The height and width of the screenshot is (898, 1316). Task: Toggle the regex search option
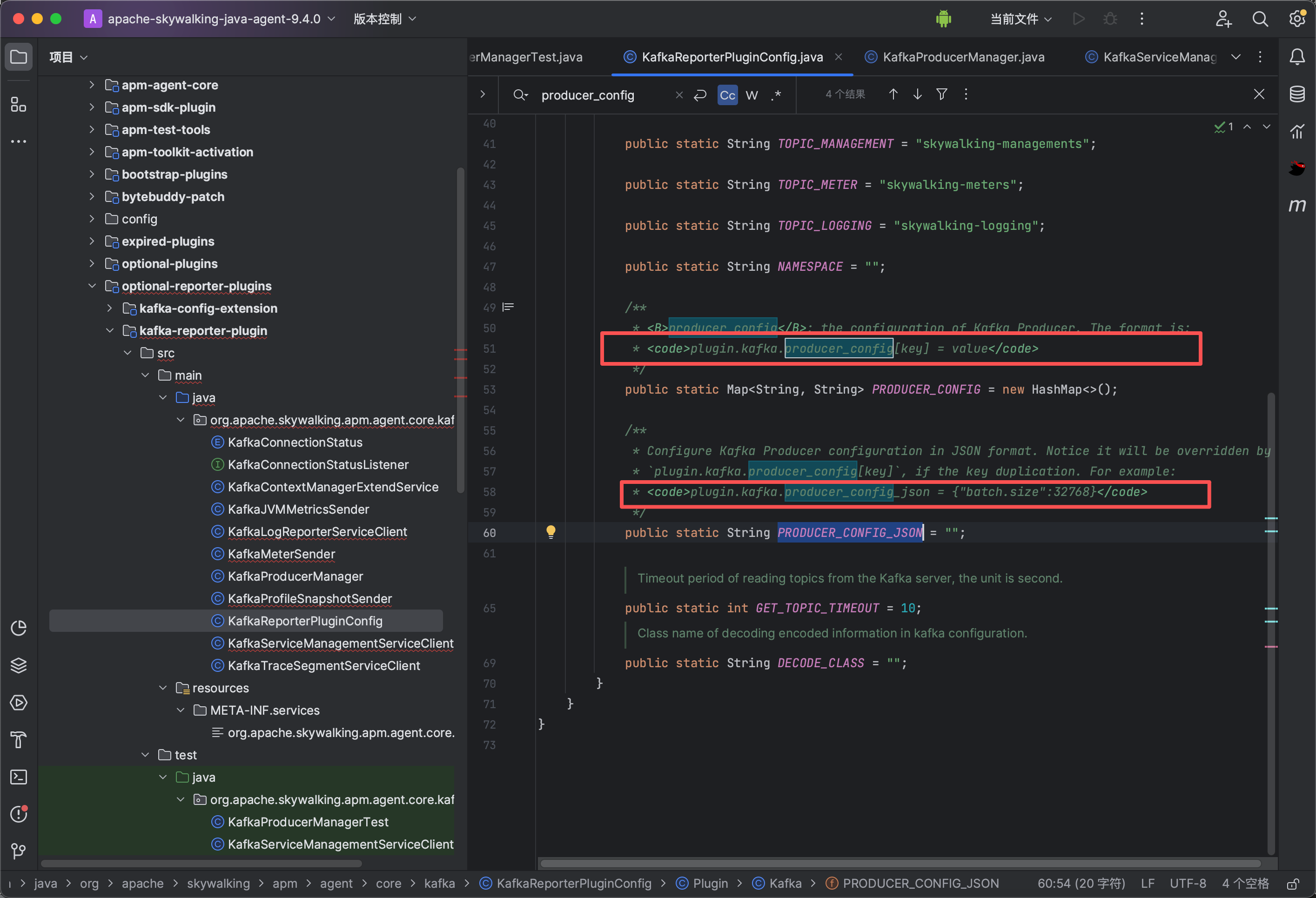[776, 95]
